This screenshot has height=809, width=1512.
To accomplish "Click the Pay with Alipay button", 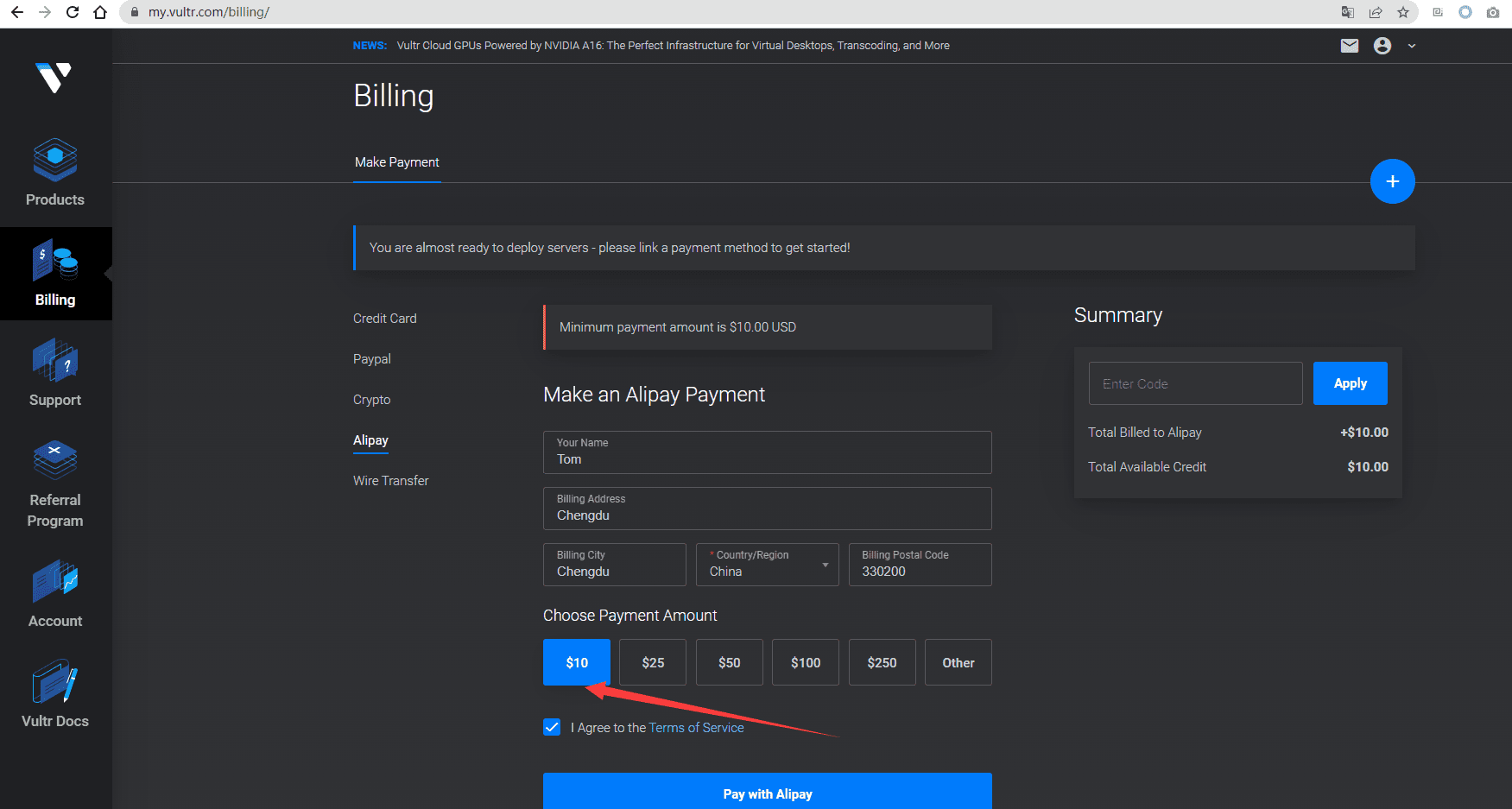I will tap(768, 792).
